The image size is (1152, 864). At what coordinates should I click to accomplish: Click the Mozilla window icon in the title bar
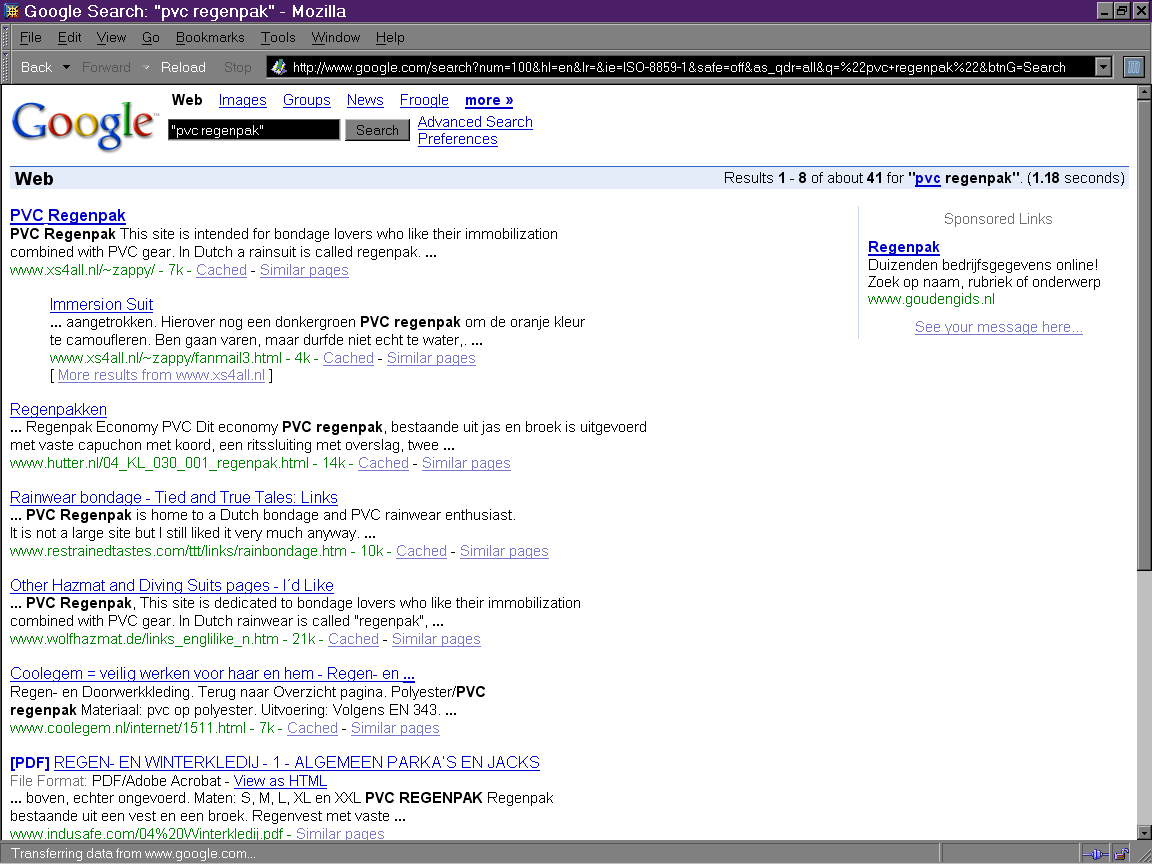pos(12,11)
